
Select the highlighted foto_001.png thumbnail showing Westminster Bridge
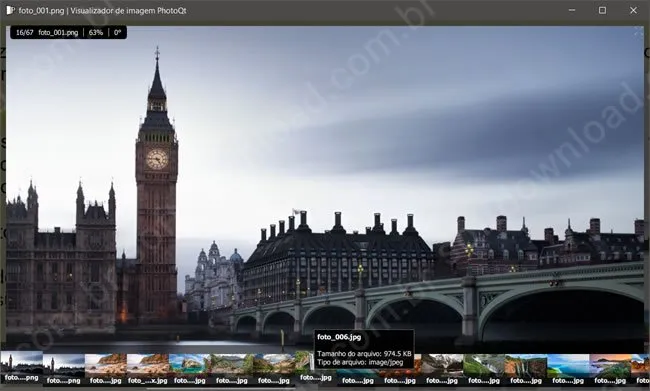point(22,366)
